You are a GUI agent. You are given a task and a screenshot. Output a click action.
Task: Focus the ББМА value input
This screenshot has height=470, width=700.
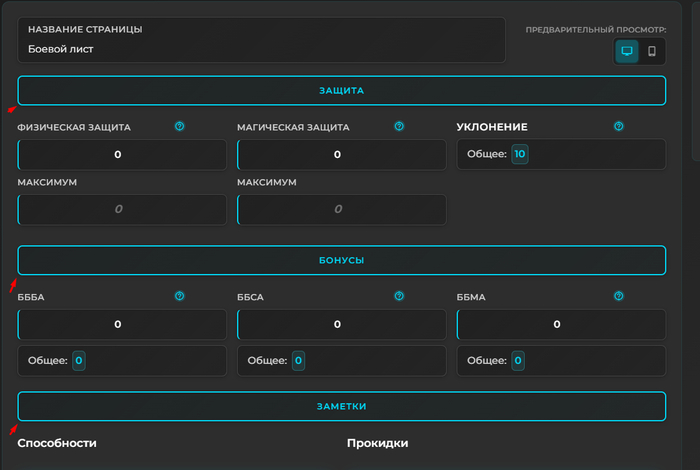tap(561, 324)
